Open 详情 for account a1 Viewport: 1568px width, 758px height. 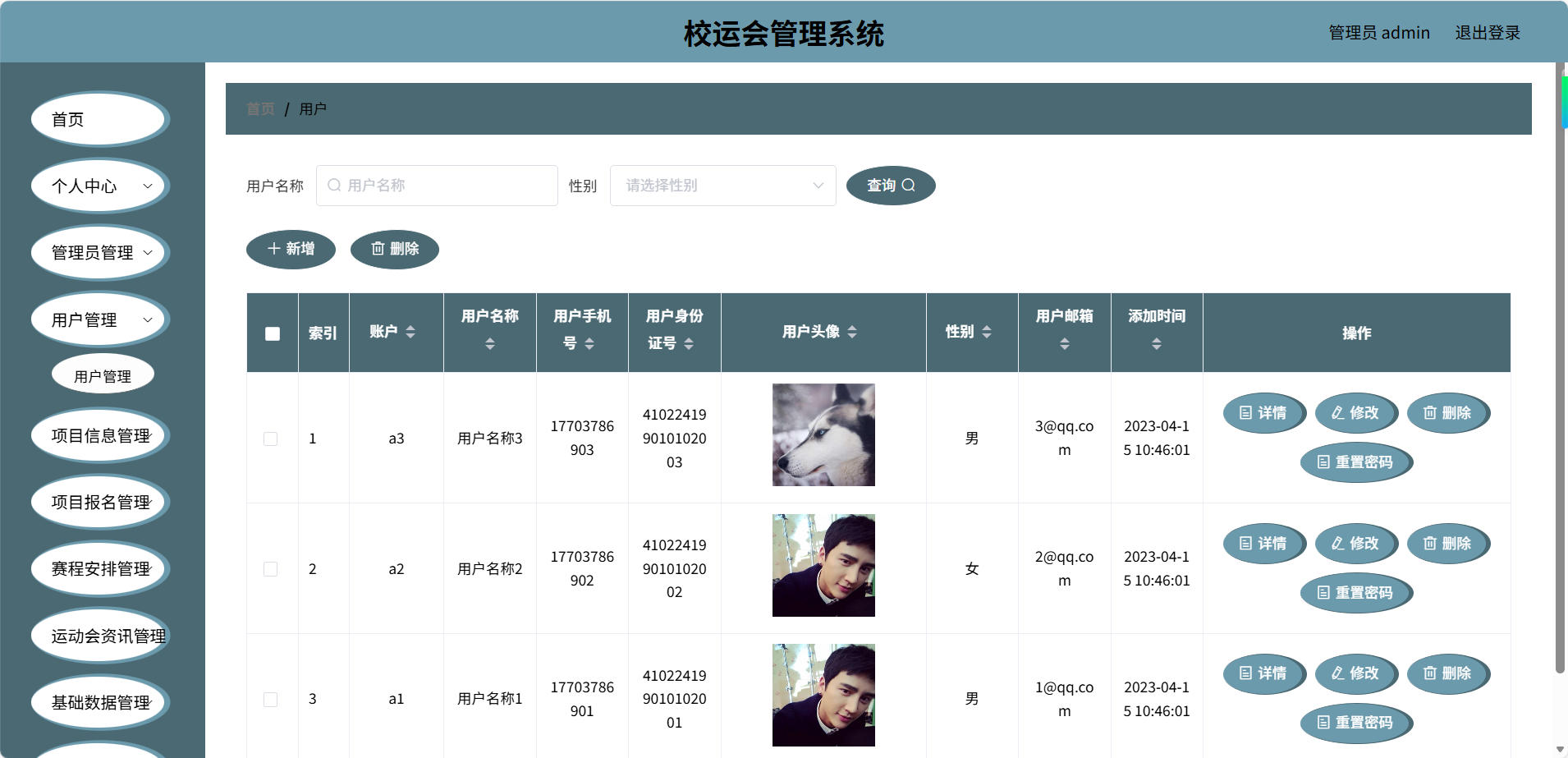coord(1263,673)
